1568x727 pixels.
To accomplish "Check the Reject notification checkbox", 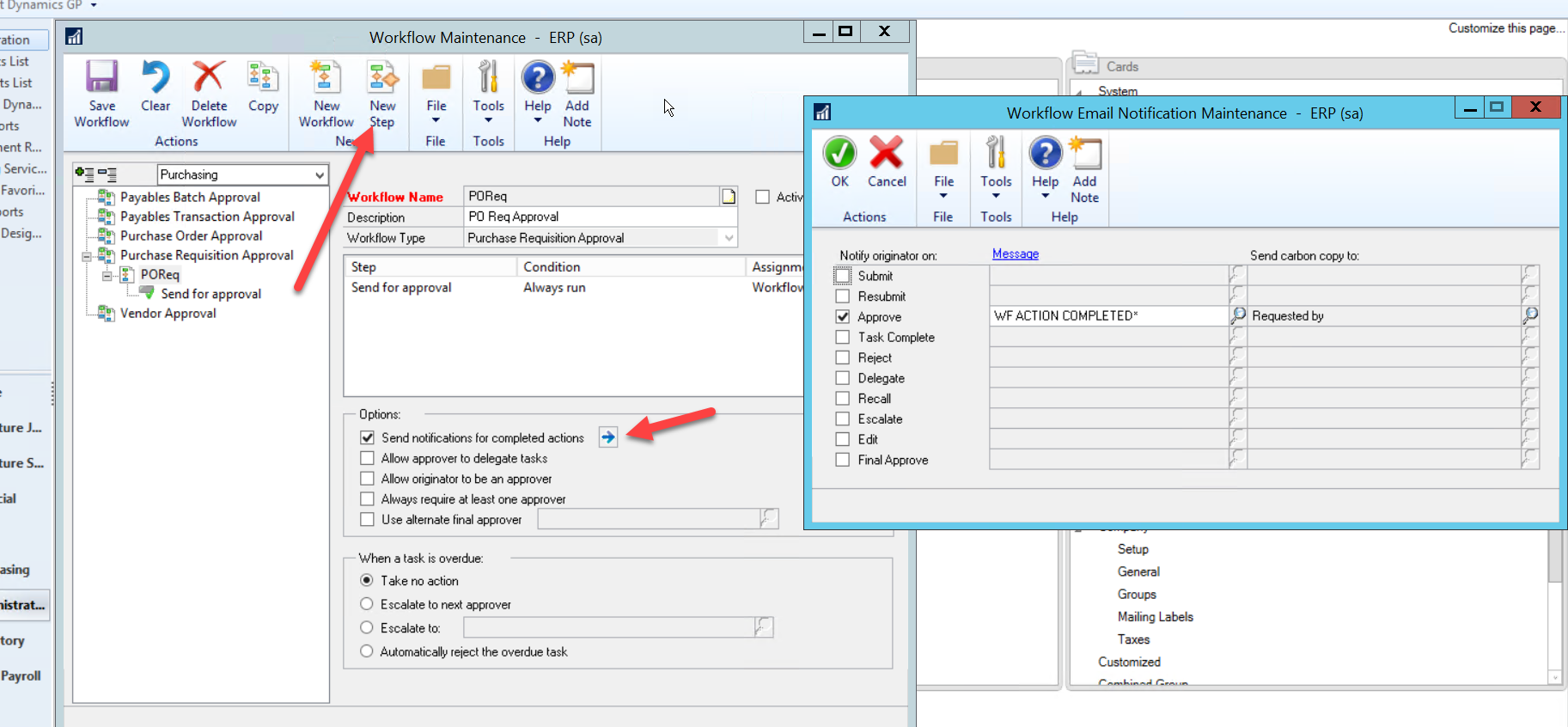I will pyautogui.click(x=843, y=357).
